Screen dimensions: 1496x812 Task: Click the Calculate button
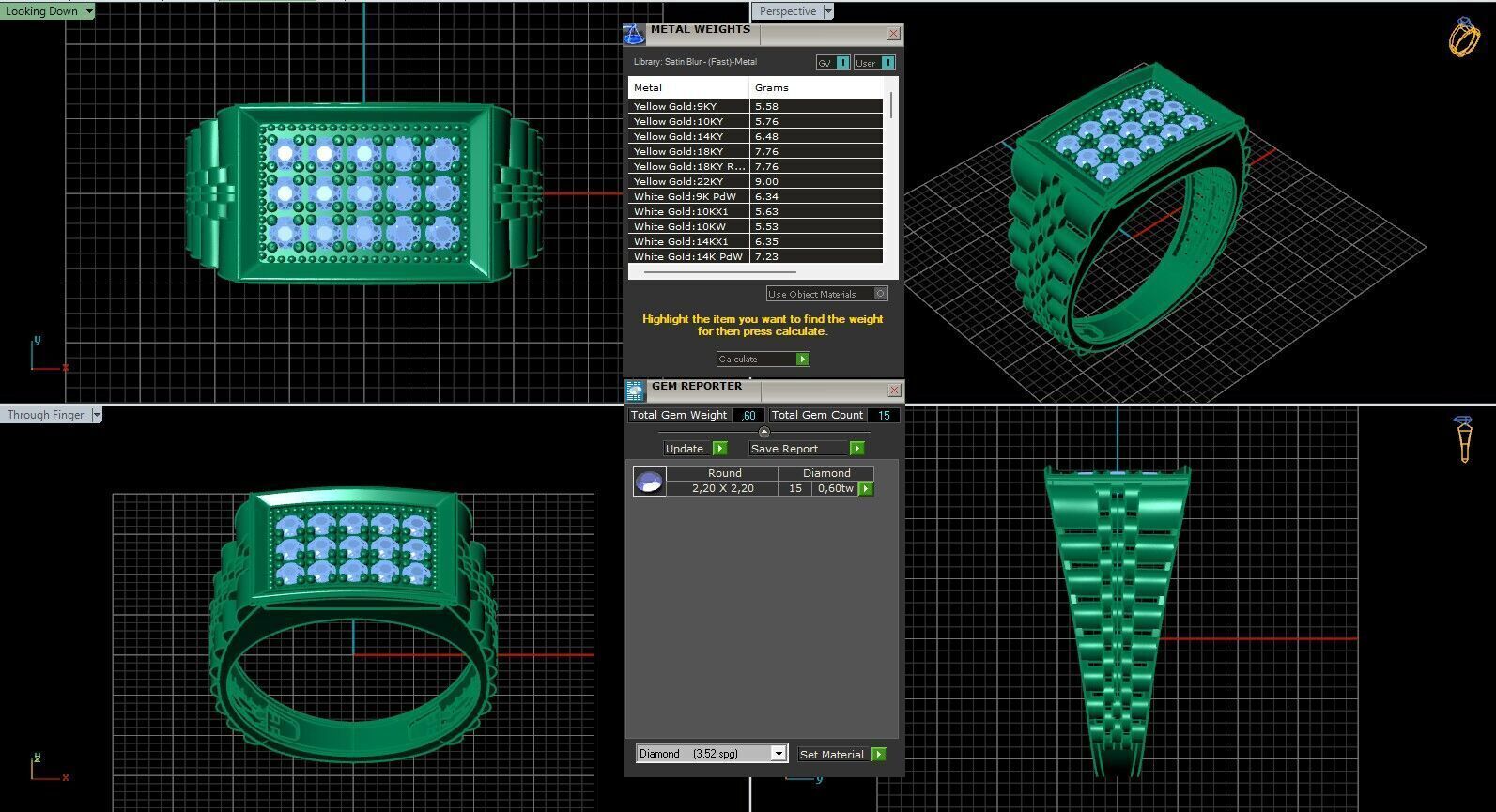tap(763, 359)
